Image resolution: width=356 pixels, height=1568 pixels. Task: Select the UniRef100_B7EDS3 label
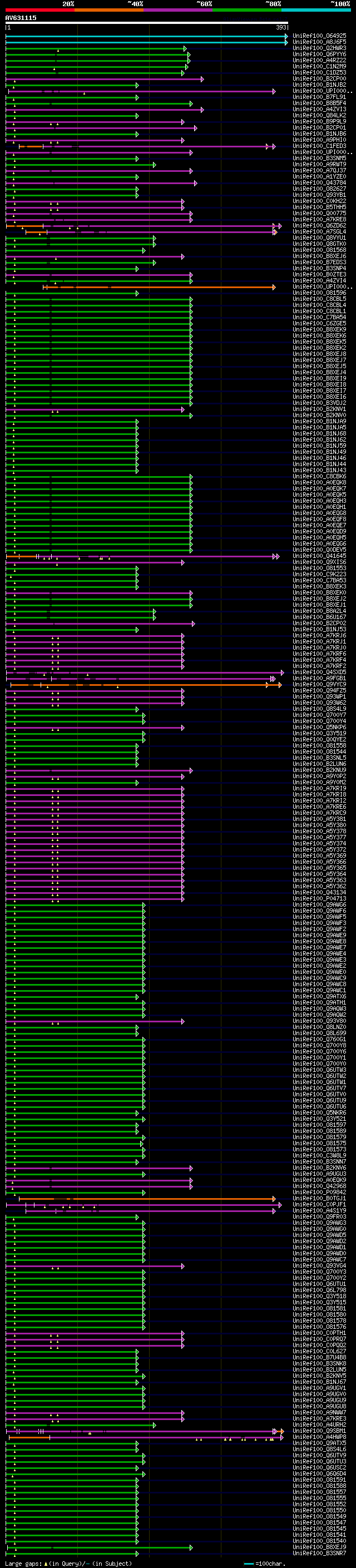pos(319,263)
